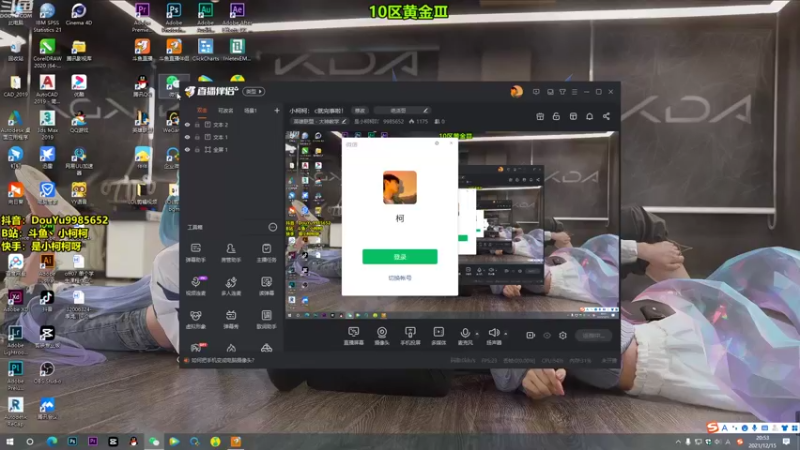The width and height of the screenshot is (800, 450).
Task: Toggle lock on the 全屏 1 layer
Action: 197,149
